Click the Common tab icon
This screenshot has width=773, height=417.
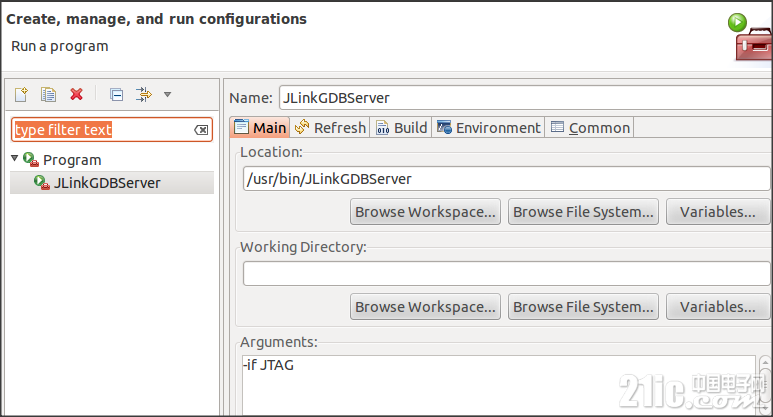[x=557, y=127]
